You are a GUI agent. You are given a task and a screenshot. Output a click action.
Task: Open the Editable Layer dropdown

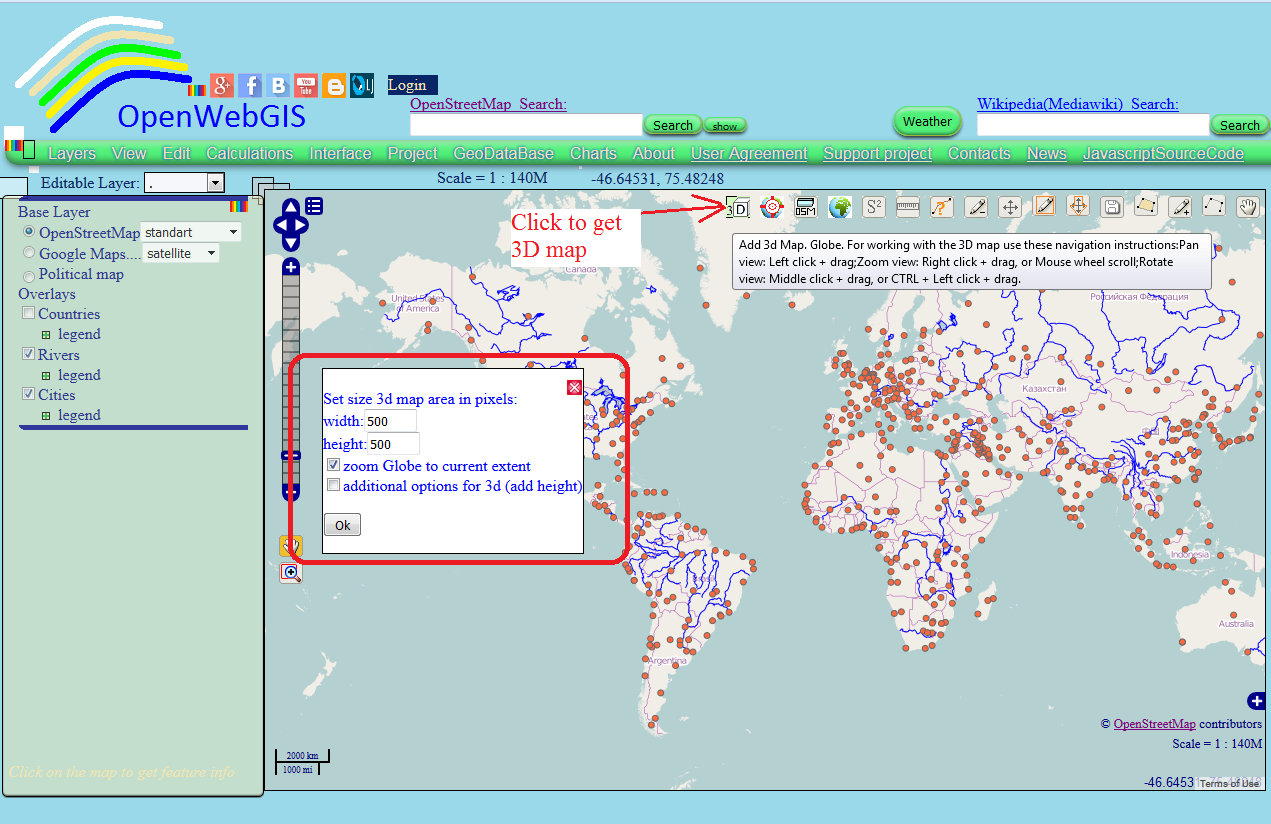pos(211,183)
